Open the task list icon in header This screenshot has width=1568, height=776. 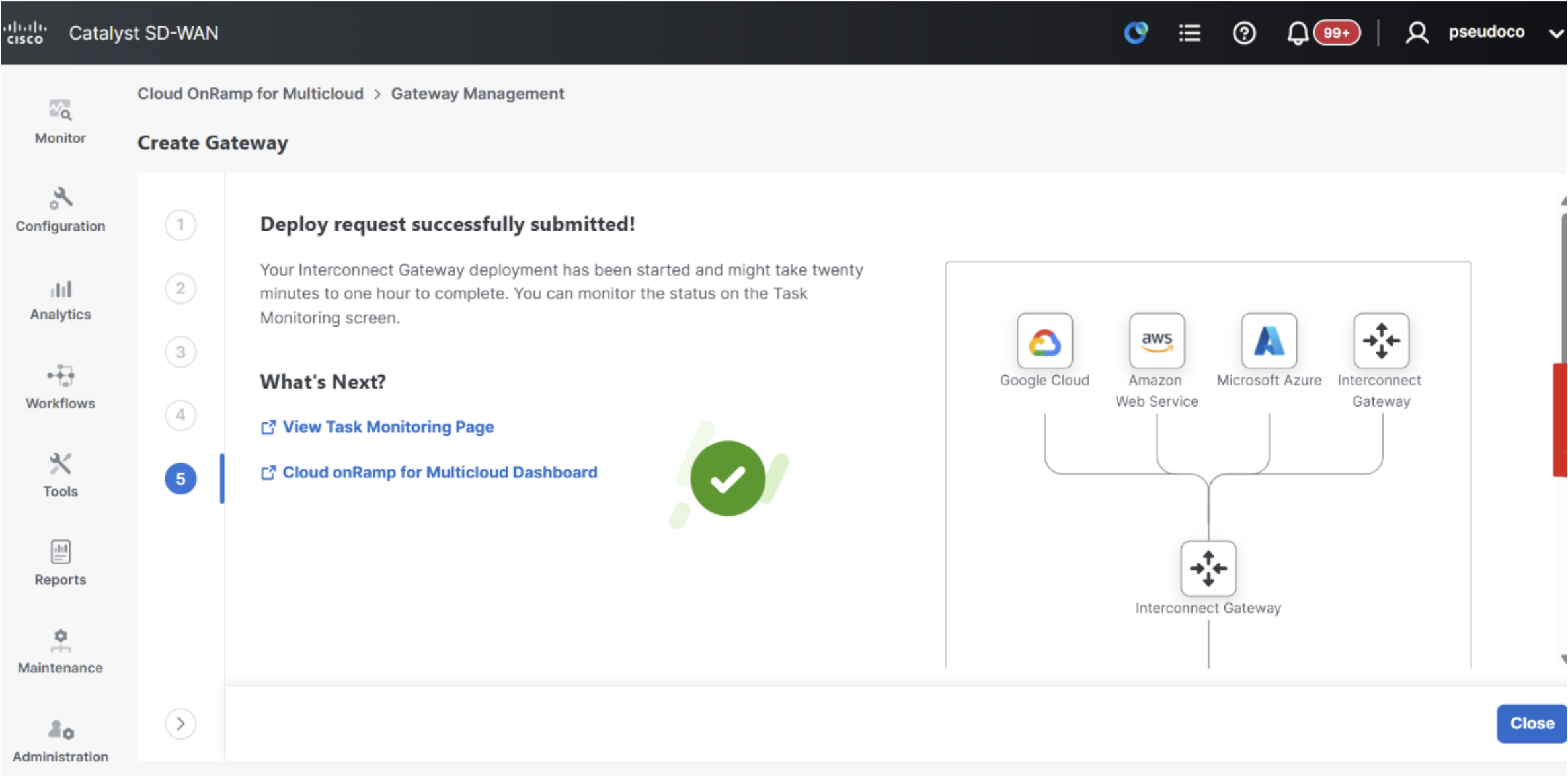click(x=1189, y=32)
